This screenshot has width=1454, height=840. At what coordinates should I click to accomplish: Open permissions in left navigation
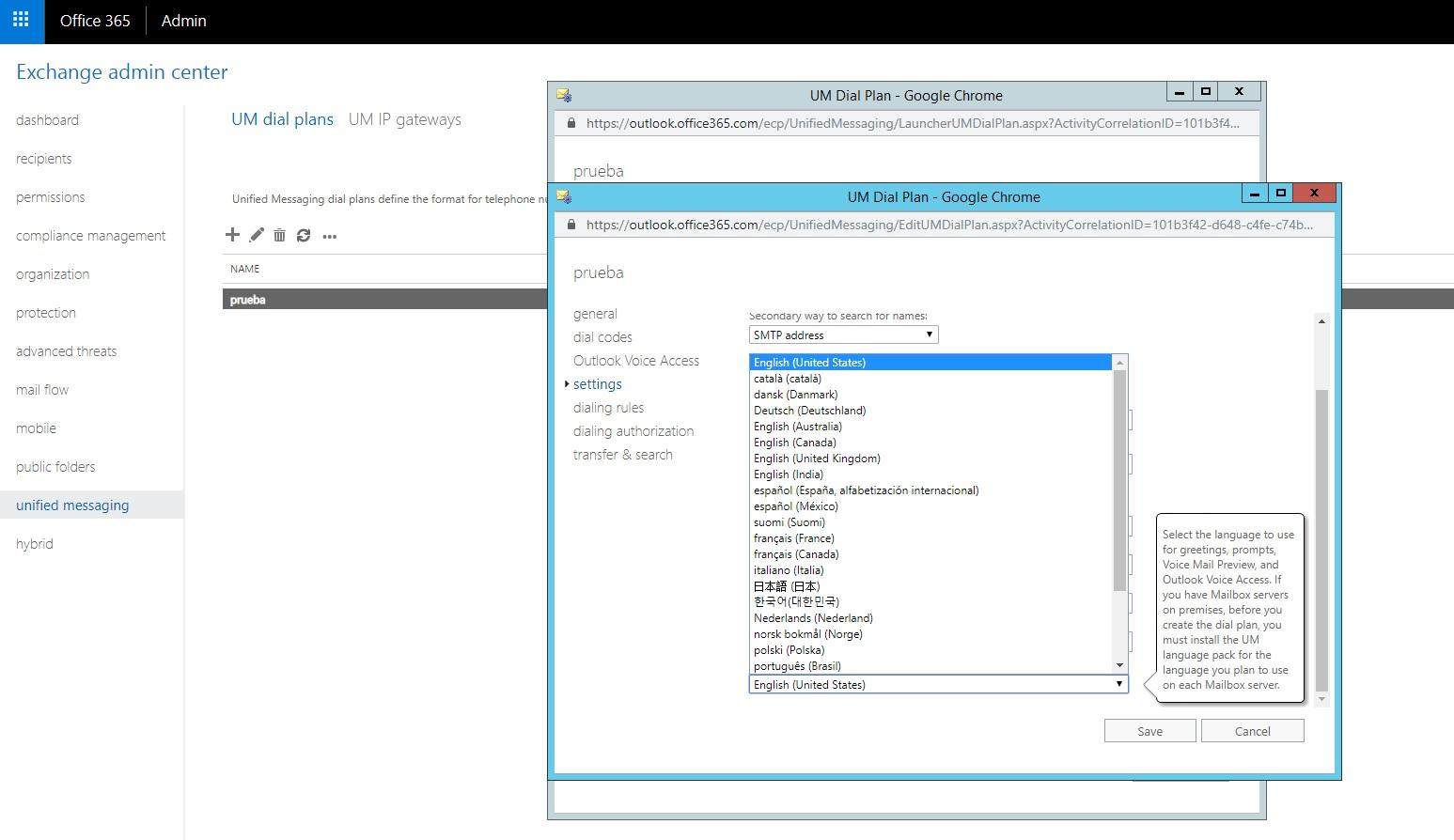click(x=50, y=197)
